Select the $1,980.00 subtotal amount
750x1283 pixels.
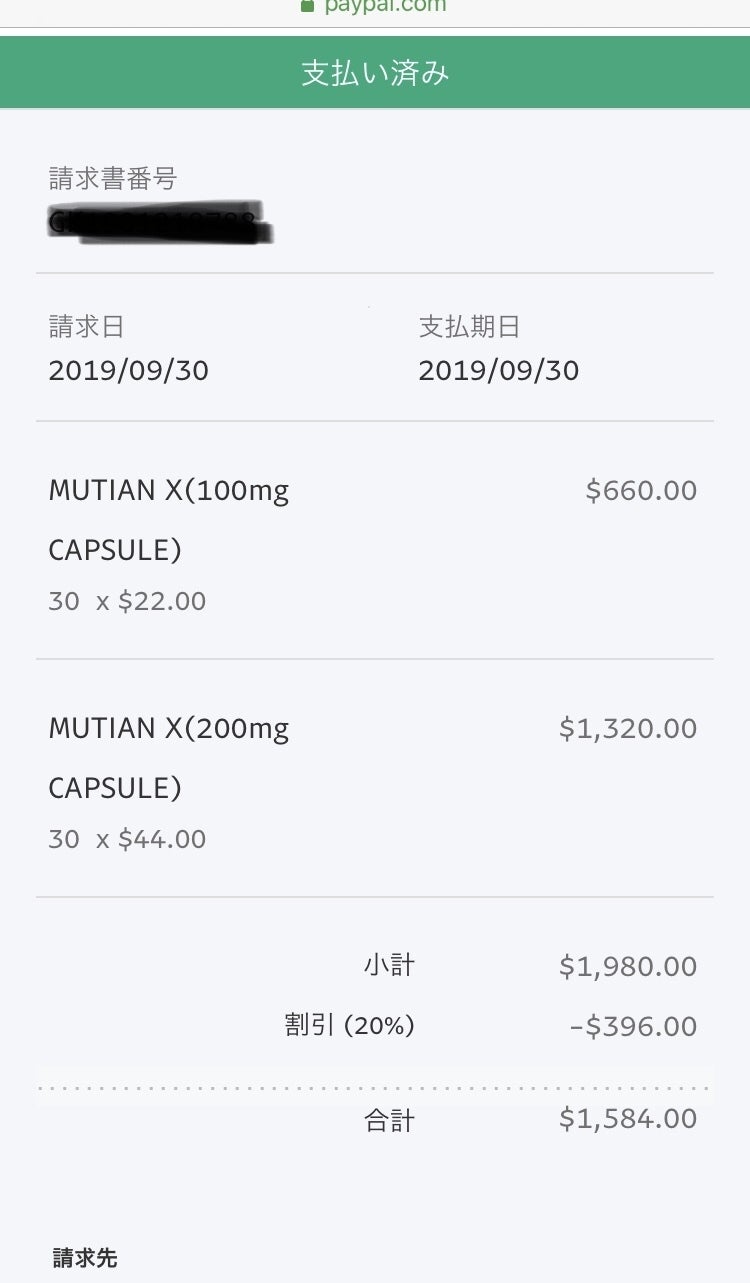(x=628, y=966)
